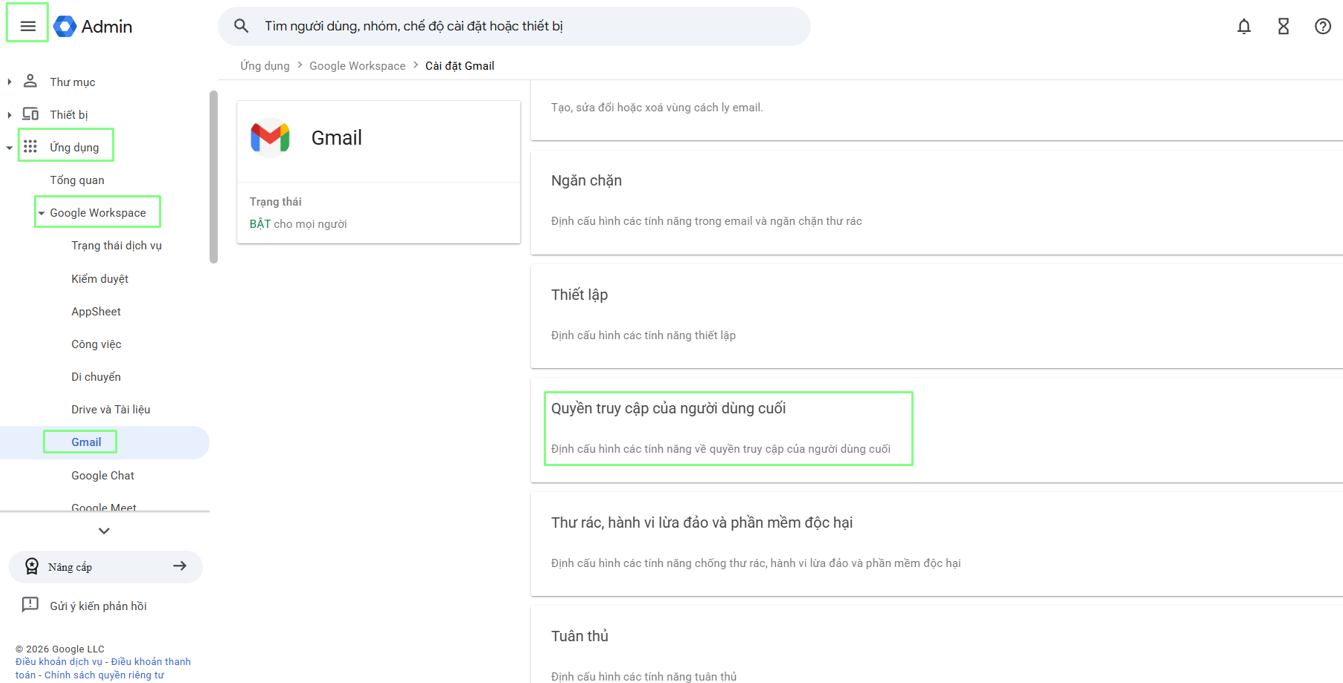Click the Trạng thái BẬT status card
1343x683 pixels.
click(x=378, y=213)
